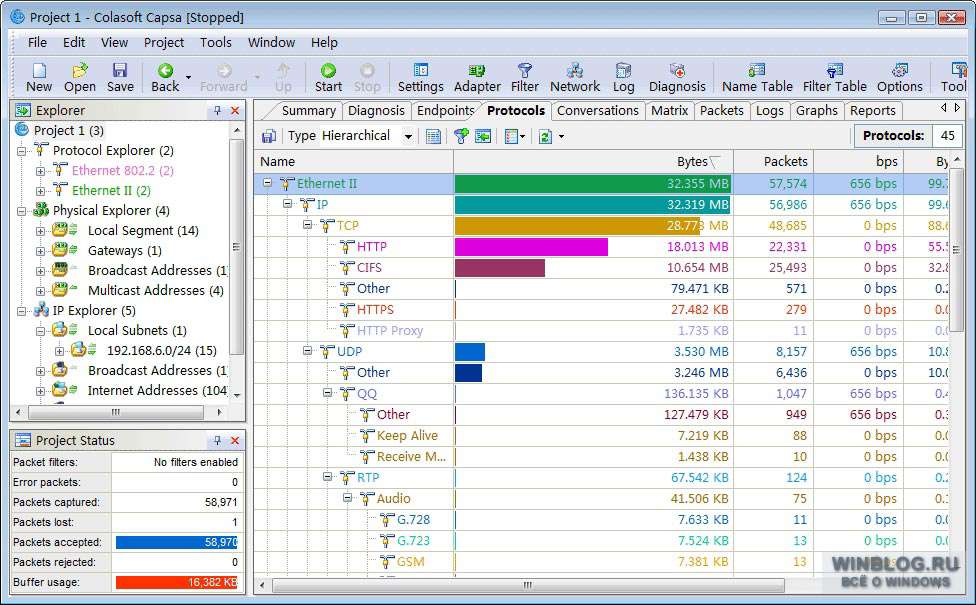Open the Network profile icon
Screen dimensions: 976x605
pos(575,71)
